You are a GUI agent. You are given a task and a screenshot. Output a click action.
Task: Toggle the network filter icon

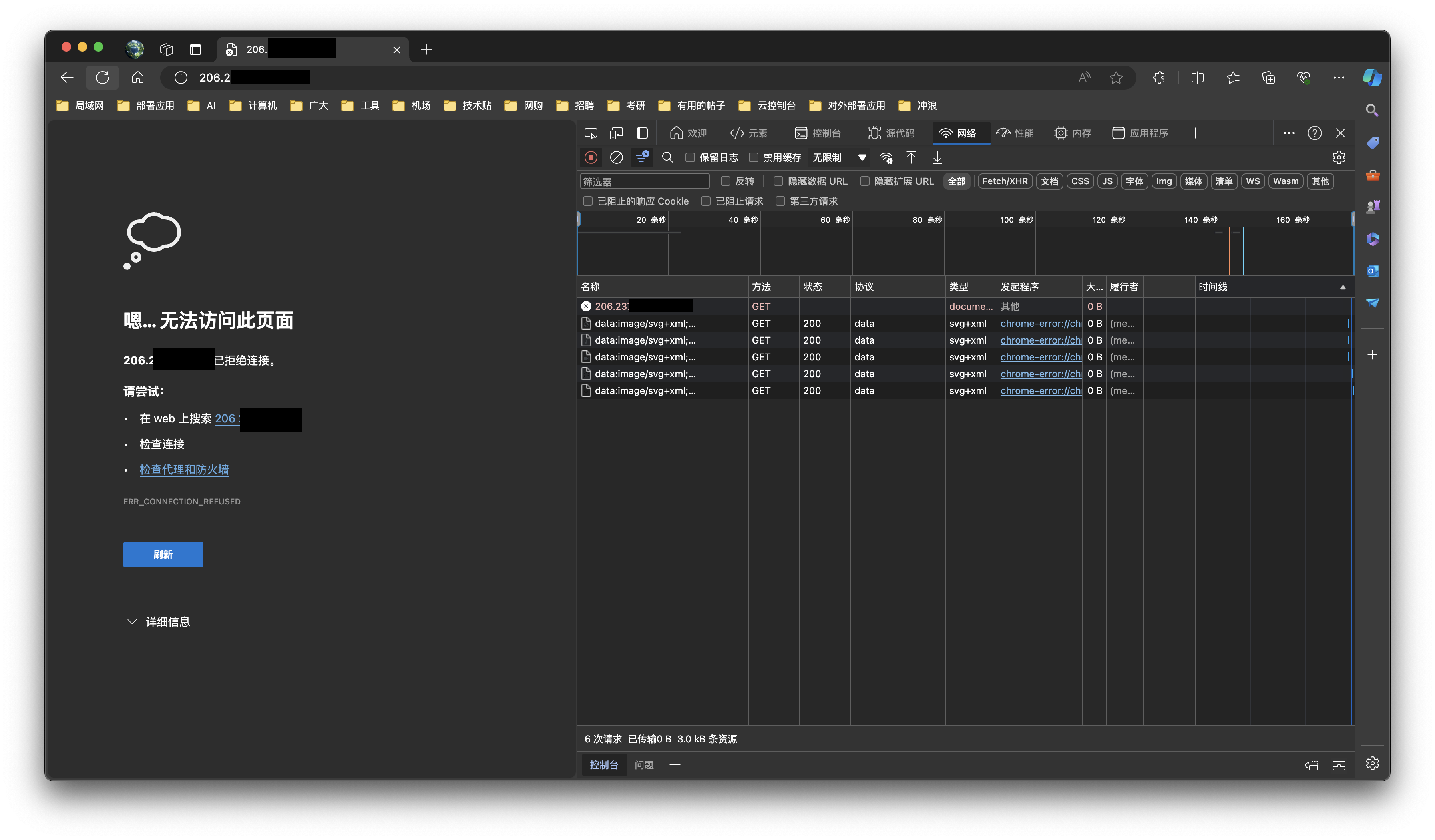click(642, 157)
